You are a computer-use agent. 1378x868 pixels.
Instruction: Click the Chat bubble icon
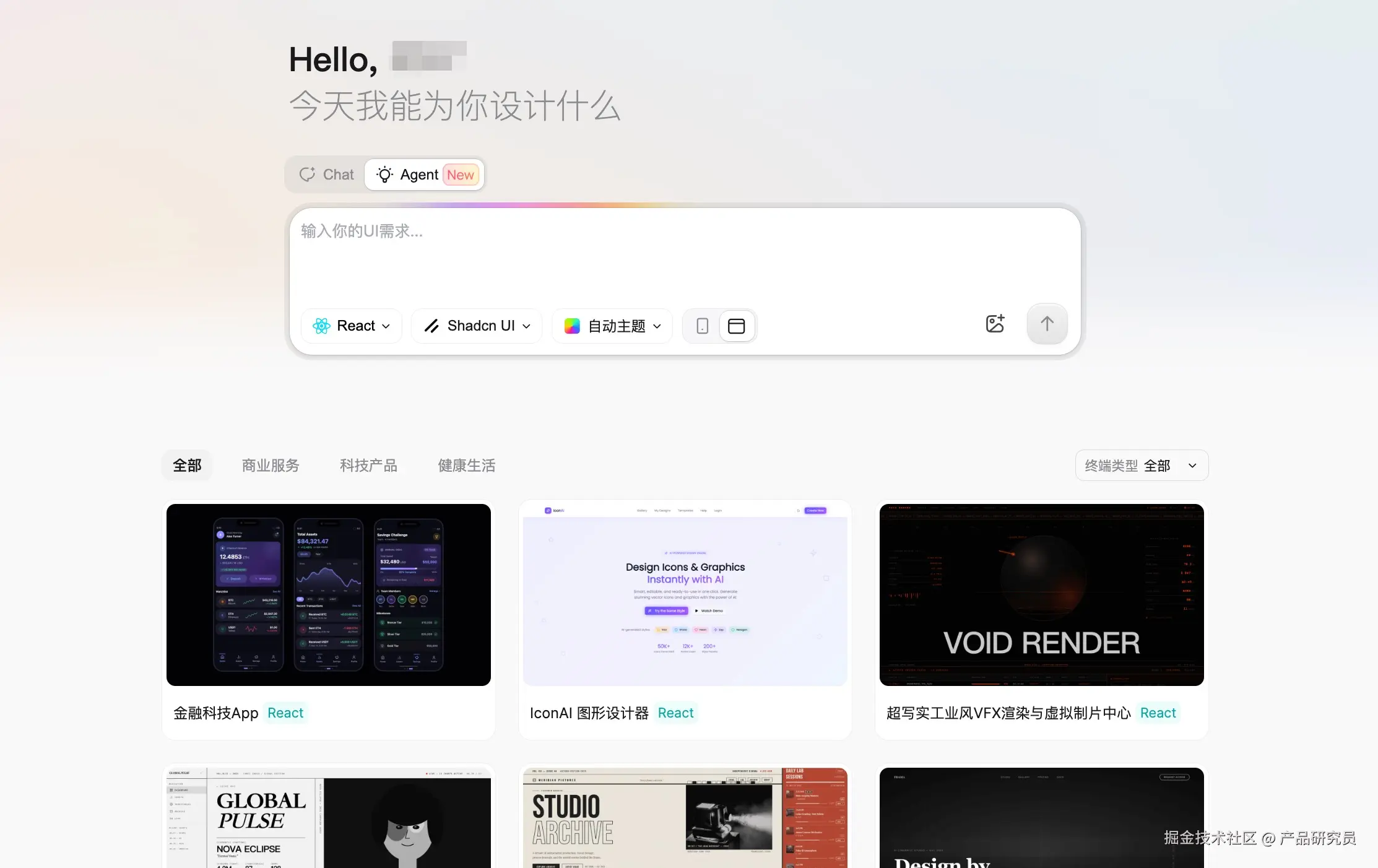click(307, 175)
